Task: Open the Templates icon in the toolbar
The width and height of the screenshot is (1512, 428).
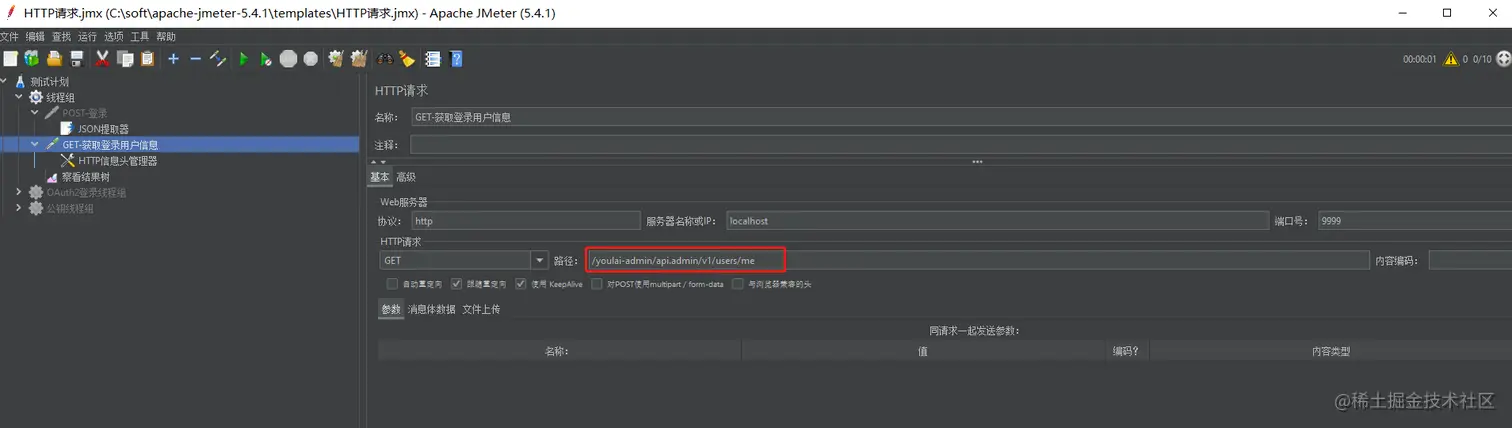Action: 32,59
